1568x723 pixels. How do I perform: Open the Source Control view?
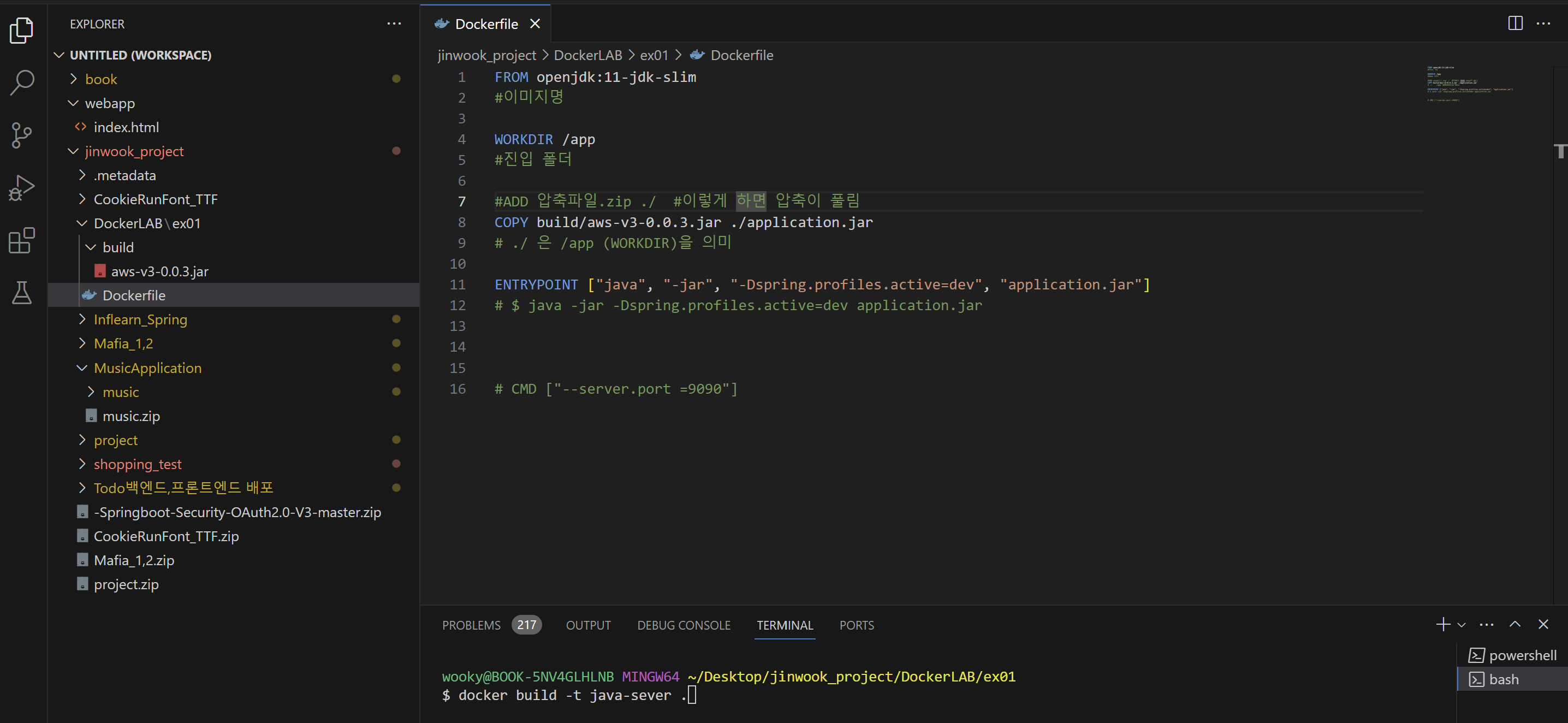point(22,135)
